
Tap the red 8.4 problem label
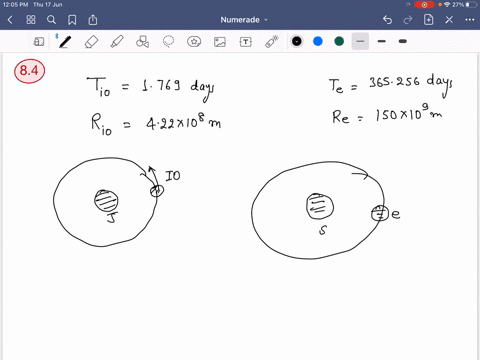(29, 71)
